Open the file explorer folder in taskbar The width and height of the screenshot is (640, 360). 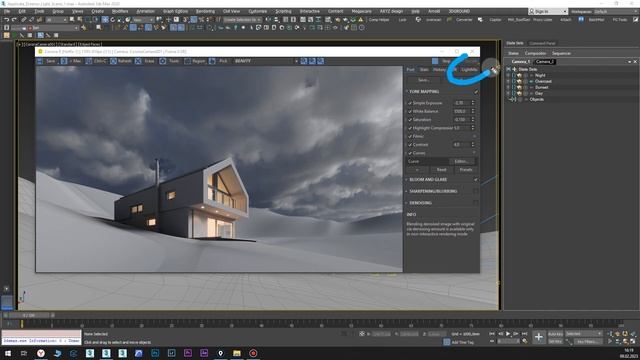click(x=237, y=353)
